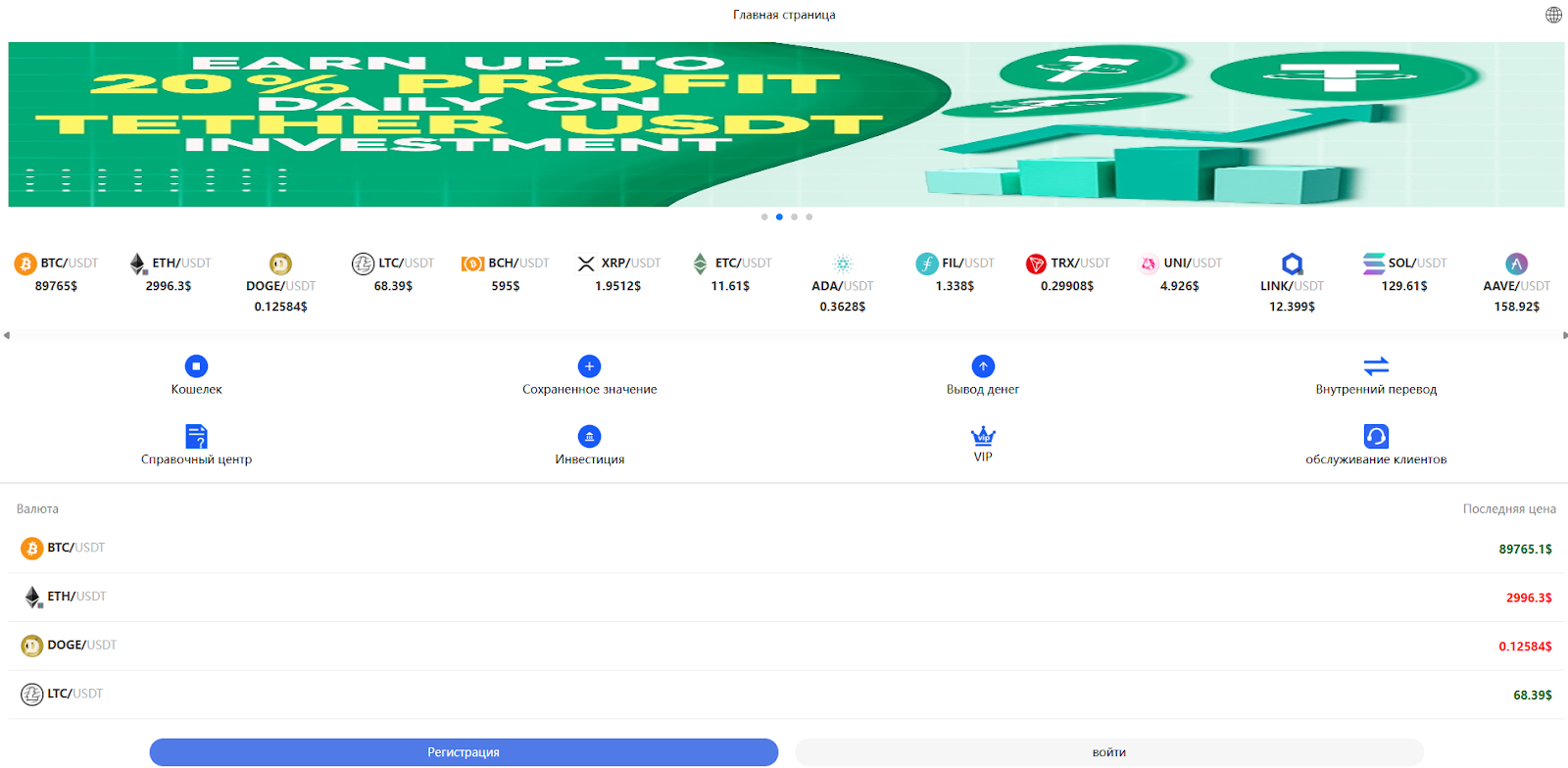Open Вывод денег withdrawal icon

coord(983,366)
